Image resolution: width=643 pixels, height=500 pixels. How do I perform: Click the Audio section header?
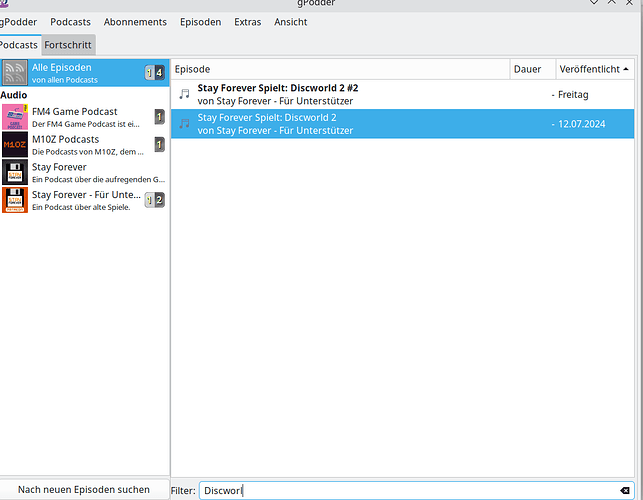(14, 95)
